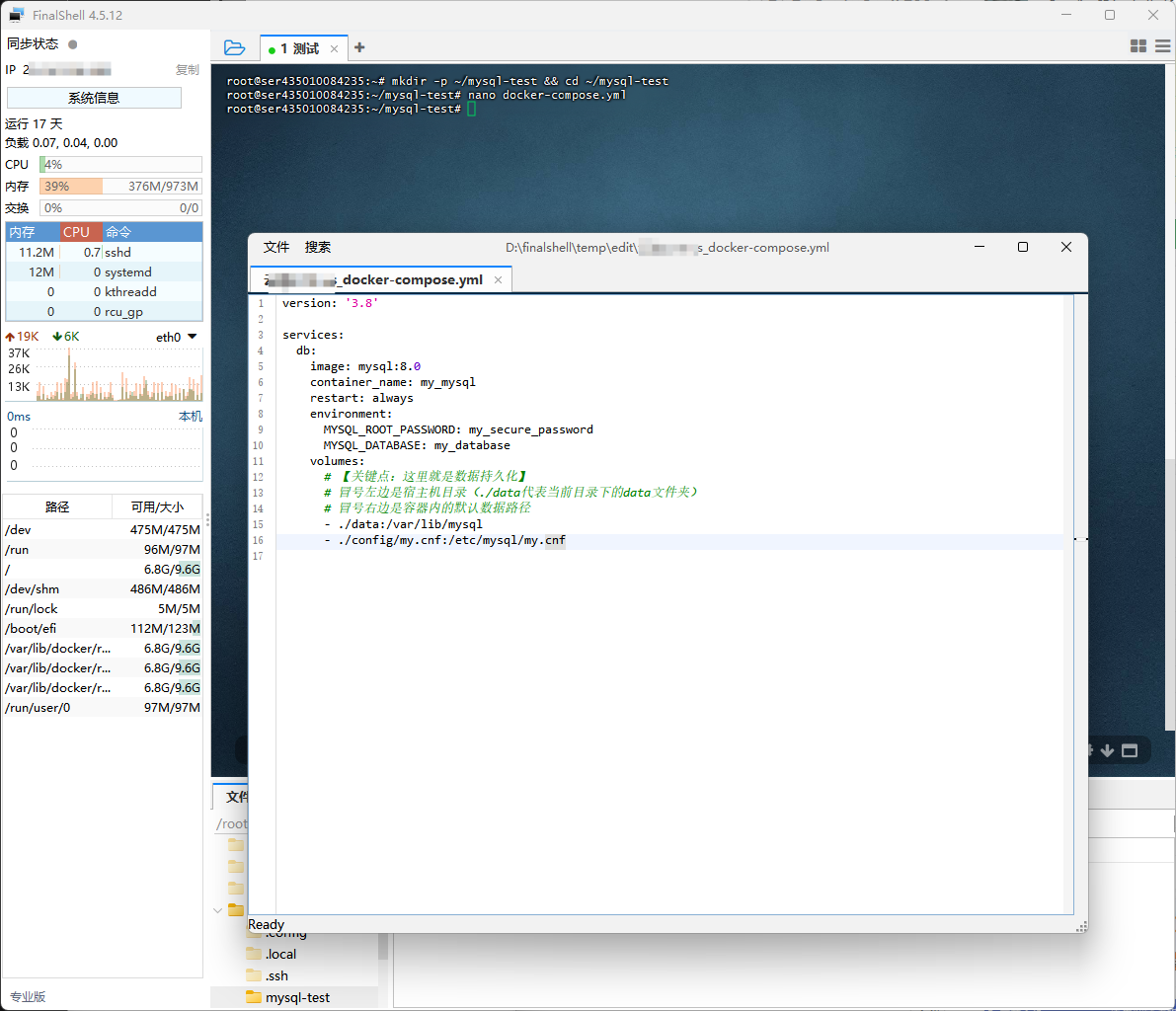This screenshot has height=1011, width=1176.
Task: Open the 搜索 menu in editor
Action: pos(318,247)
